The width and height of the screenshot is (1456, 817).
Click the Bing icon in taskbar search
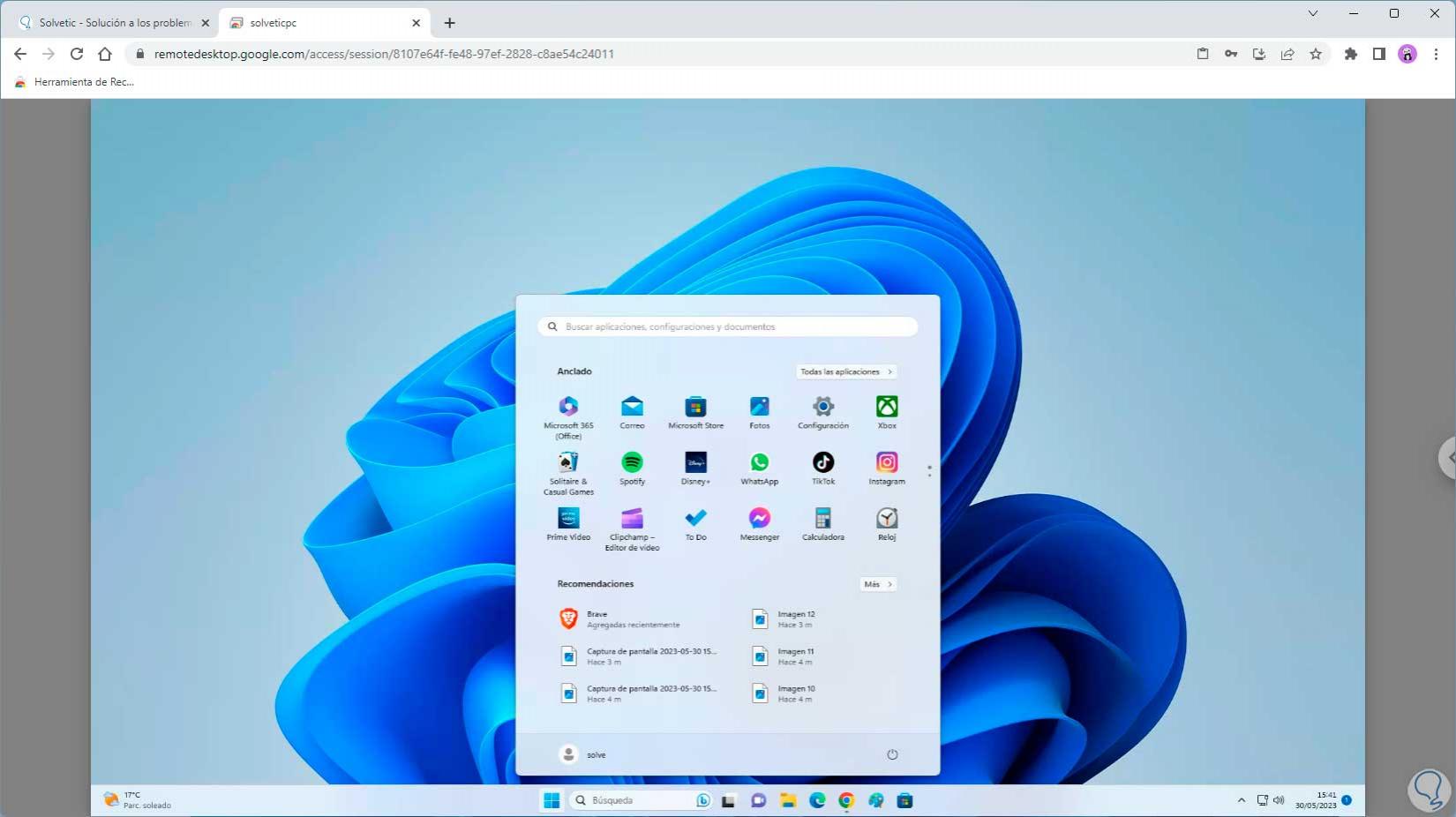coord(703,800)
